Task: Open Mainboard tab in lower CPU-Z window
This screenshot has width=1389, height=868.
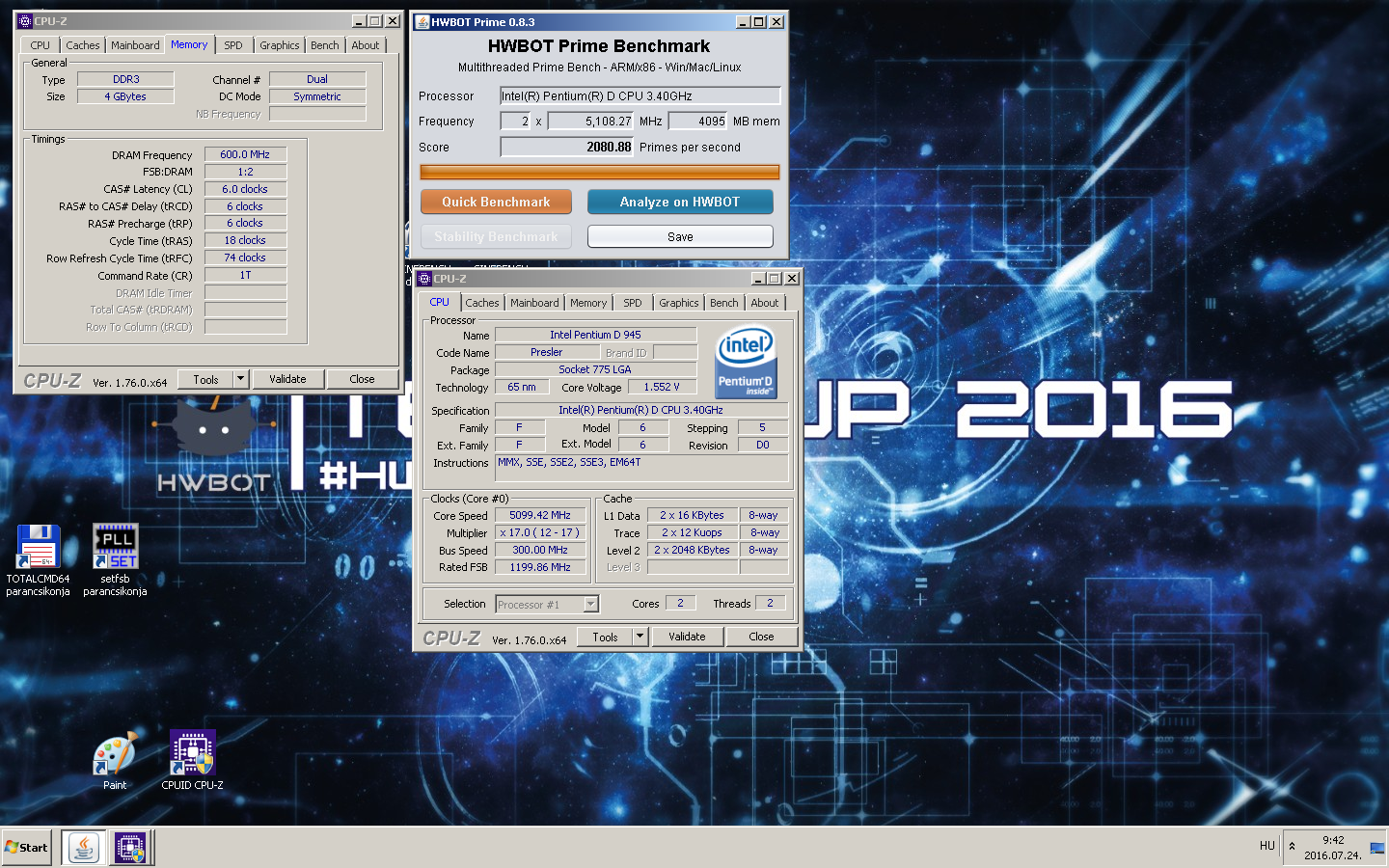Action: [534, 303]
